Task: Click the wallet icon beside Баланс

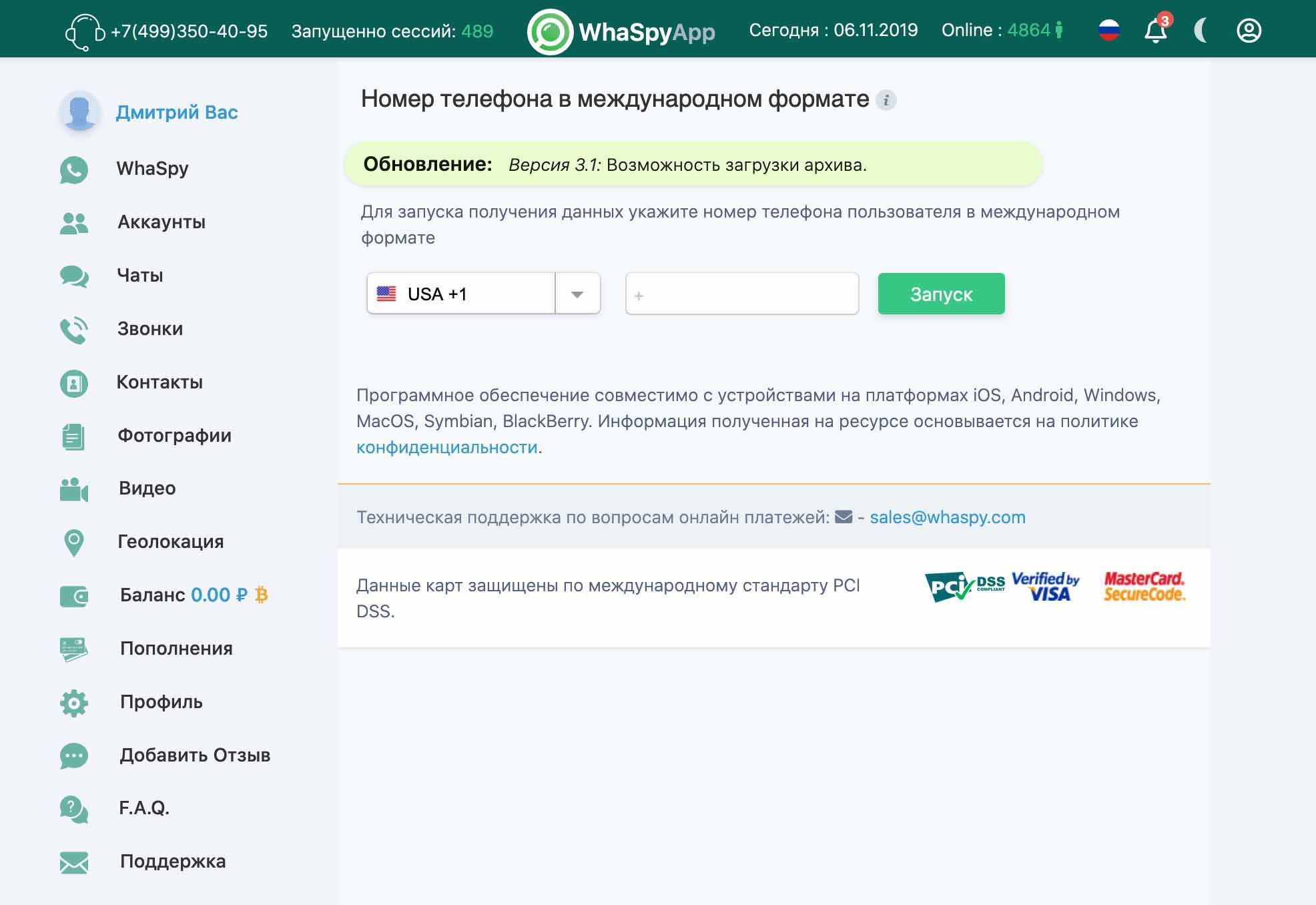Action: pyautogui.click(x=74, y=596)
